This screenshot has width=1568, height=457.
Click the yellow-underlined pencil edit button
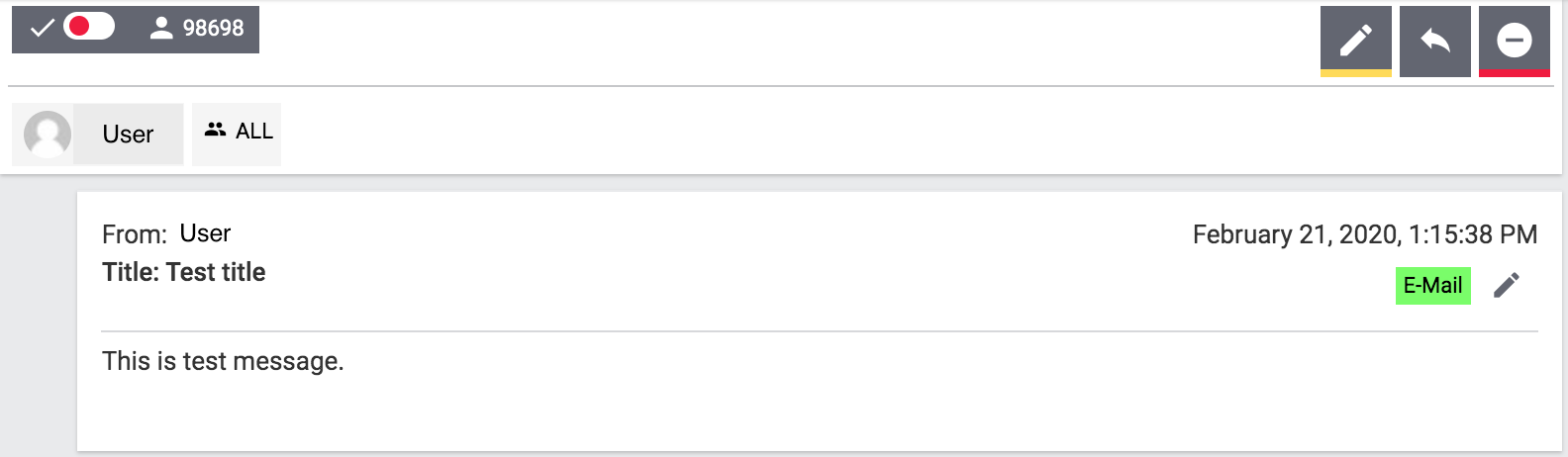tap(1355, 41)
